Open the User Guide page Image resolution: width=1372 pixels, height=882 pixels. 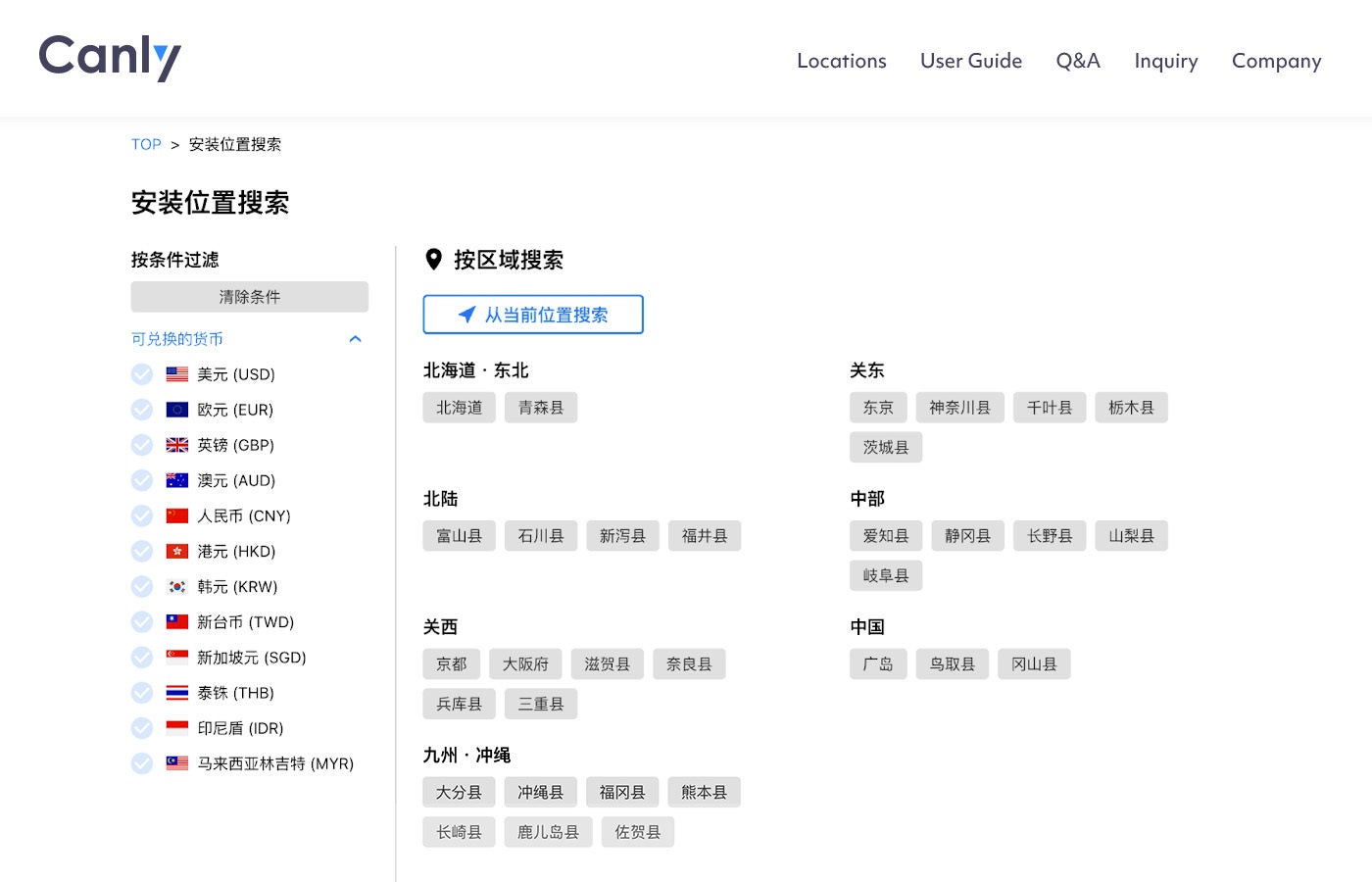pyautogui.click(x=971, y=61)
